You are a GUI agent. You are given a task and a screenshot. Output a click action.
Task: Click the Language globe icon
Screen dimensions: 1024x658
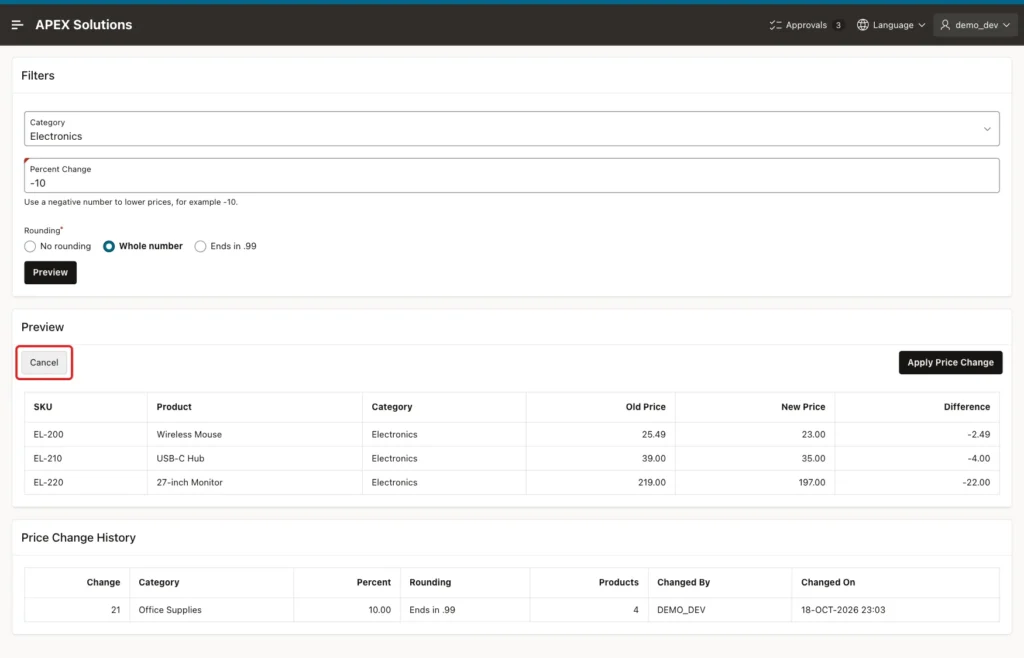863,25
